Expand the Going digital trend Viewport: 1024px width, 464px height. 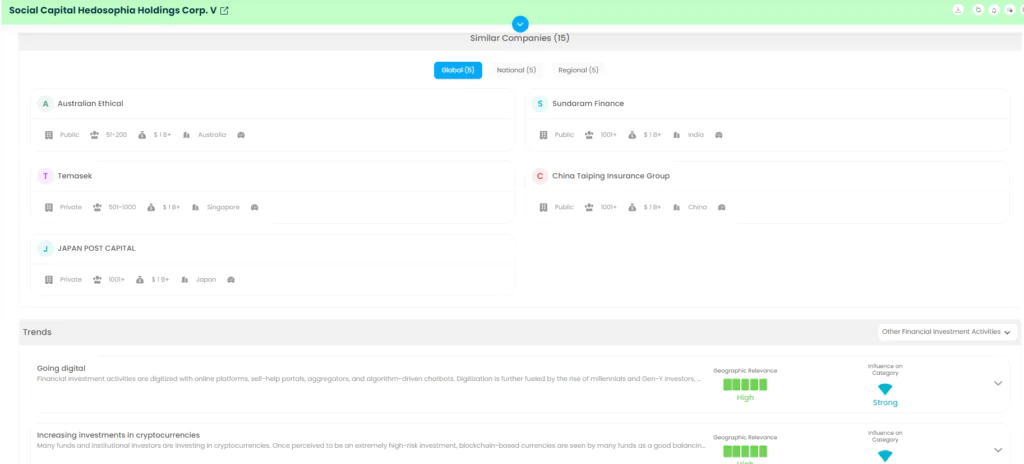pyautogui.click(x=998, y=384)
